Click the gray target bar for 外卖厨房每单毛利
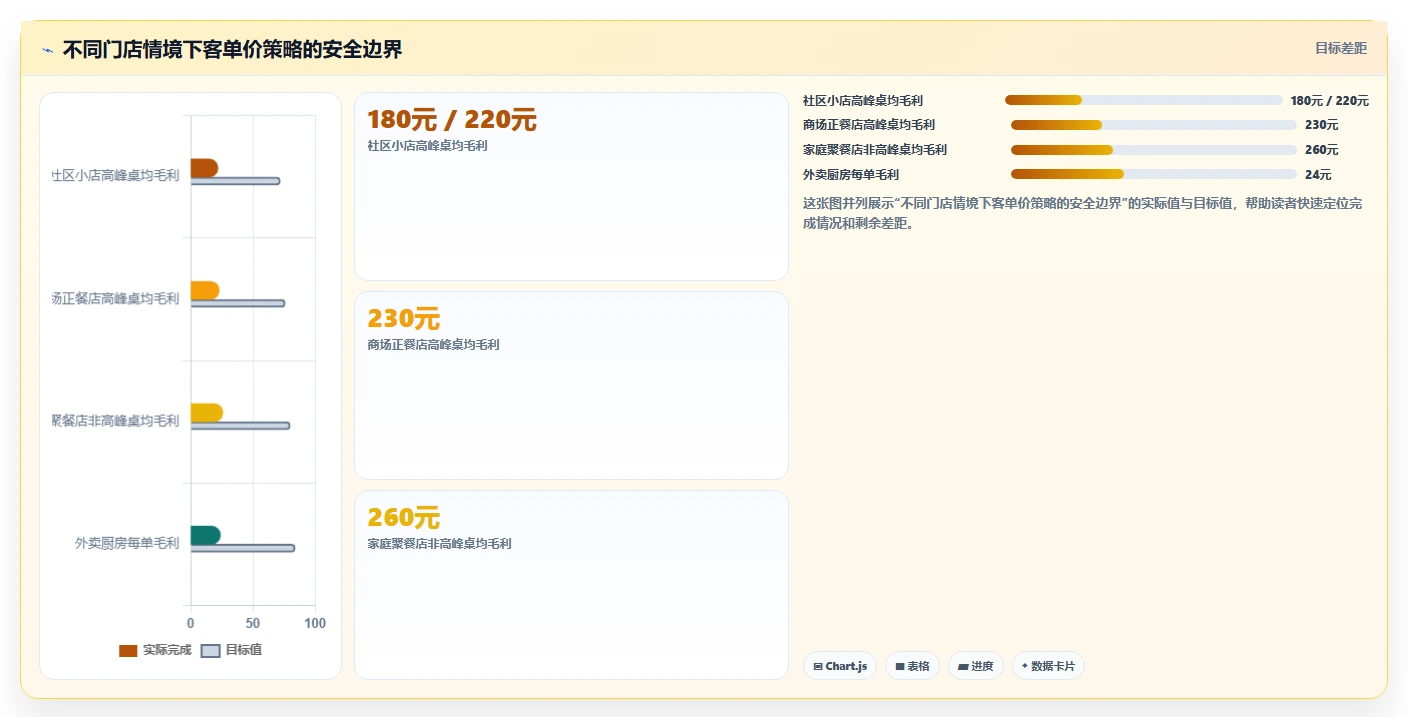 click(x=243, y=548)
